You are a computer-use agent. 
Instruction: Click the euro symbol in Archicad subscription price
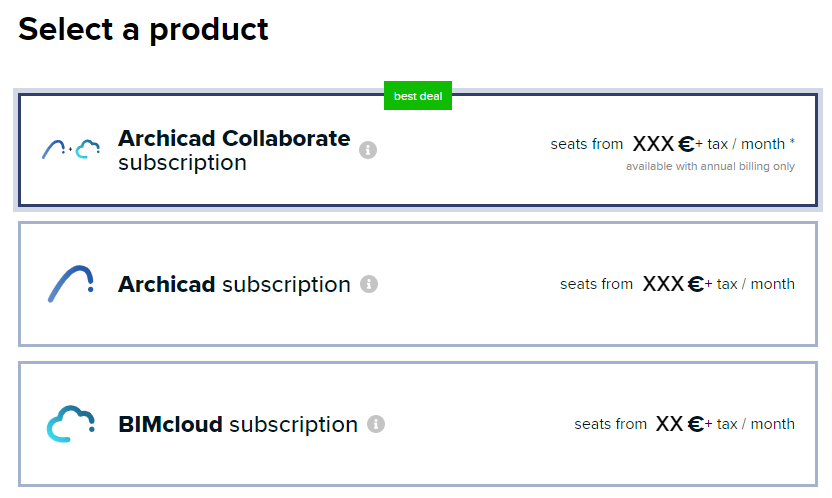(x=696, y=284)
